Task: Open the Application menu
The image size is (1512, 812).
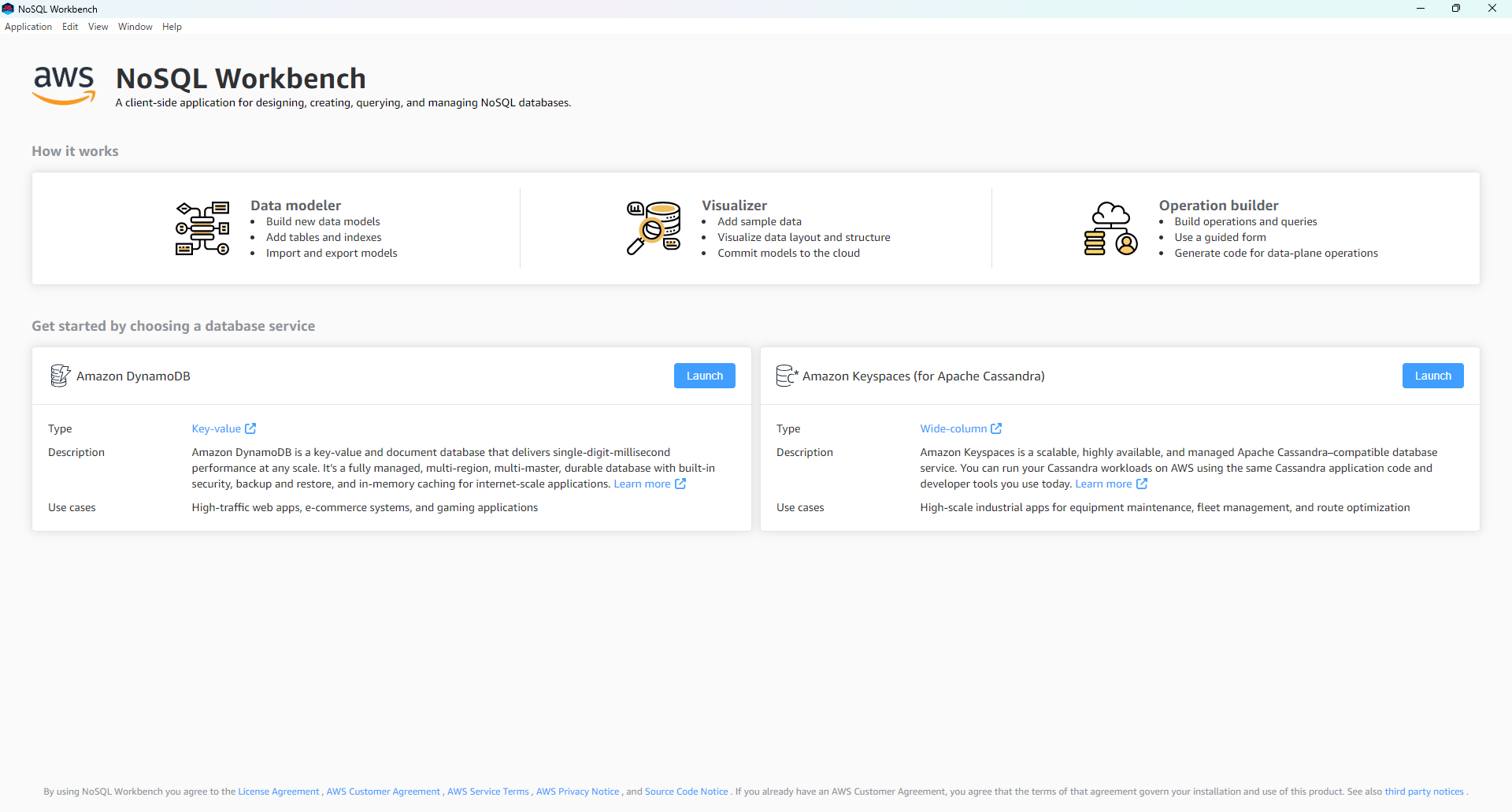Action: click(x=28, y=26)
